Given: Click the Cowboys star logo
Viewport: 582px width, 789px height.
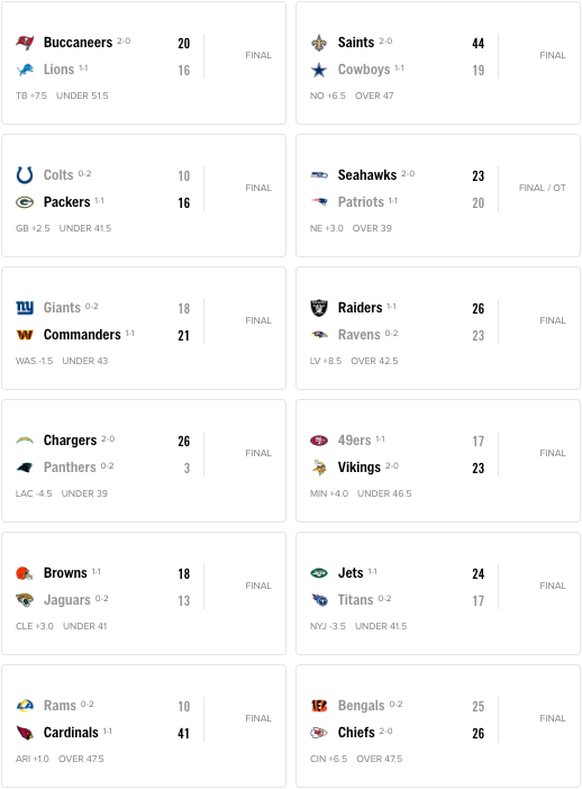Looking at the screenshot, I should click(319, 70).
